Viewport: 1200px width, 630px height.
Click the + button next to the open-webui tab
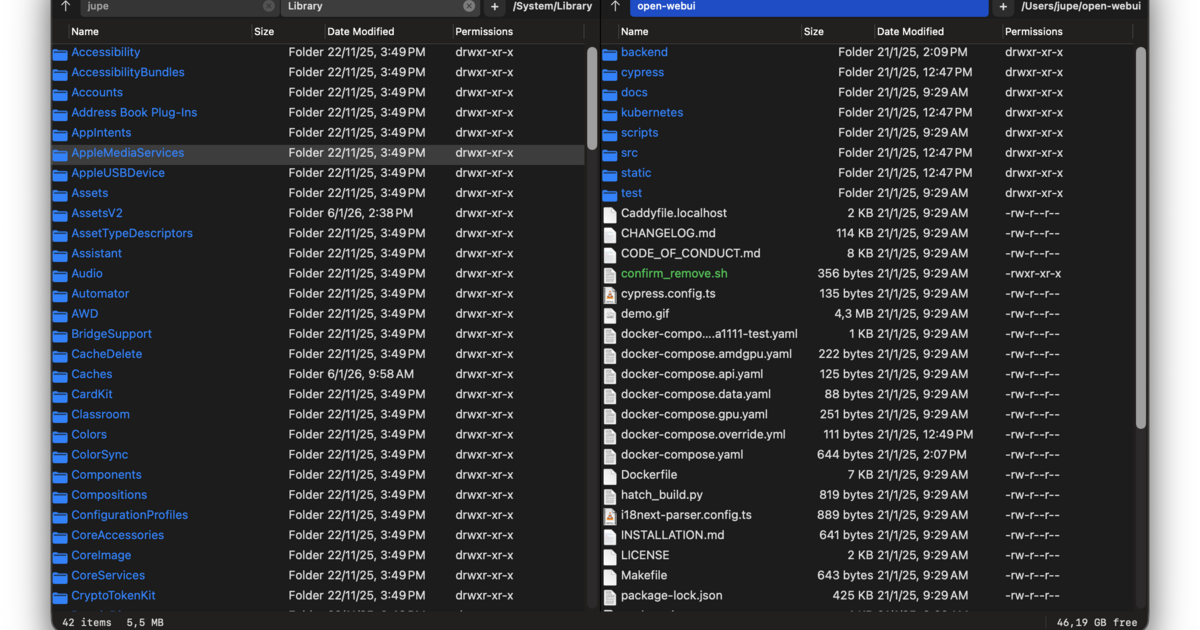(x=1002, y=8)
